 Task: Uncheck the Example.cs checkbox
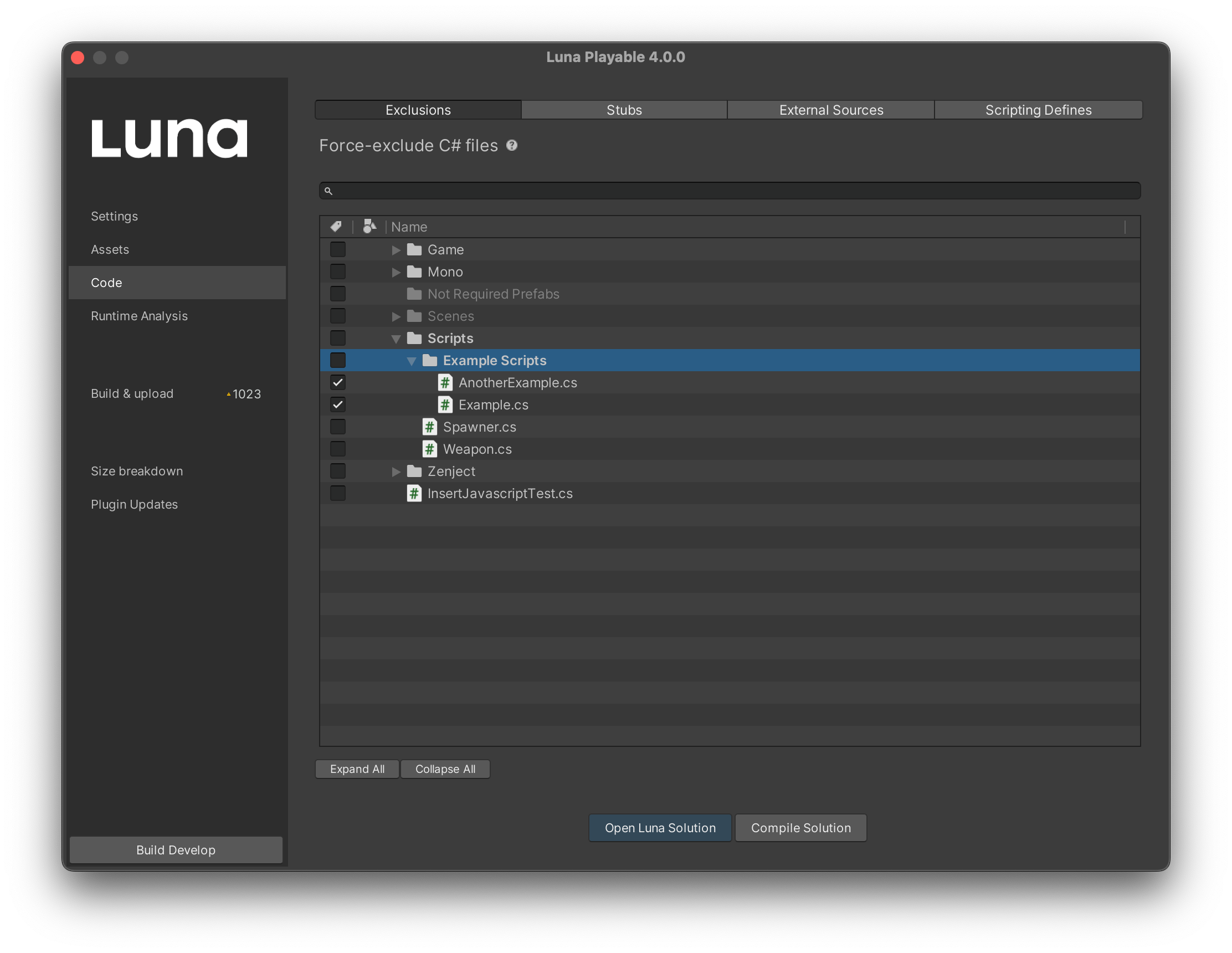337,404
